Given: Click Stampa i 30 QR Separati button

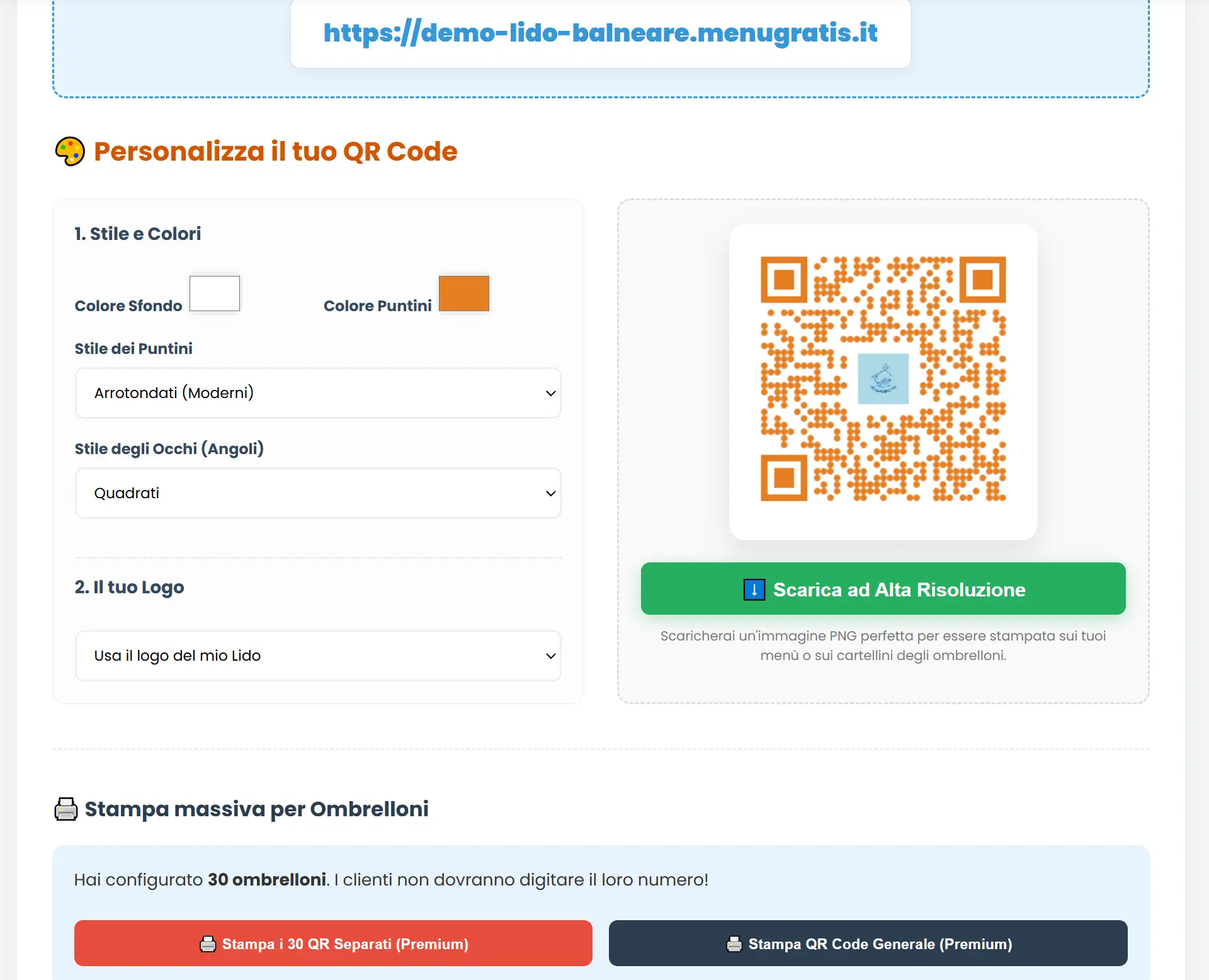Looking at the screenshot, I should click(x=333, y=943).
